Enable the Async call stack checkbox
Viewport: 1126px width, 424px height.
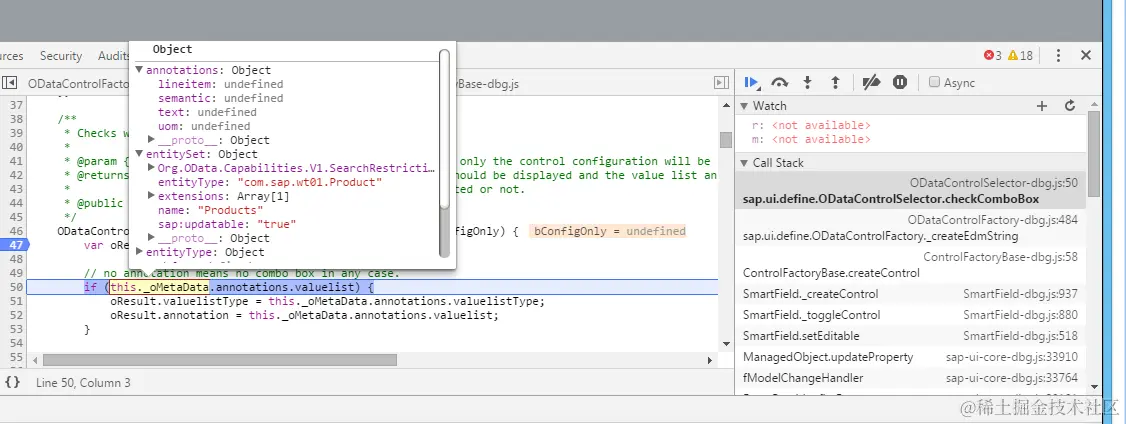click(934, 82)
